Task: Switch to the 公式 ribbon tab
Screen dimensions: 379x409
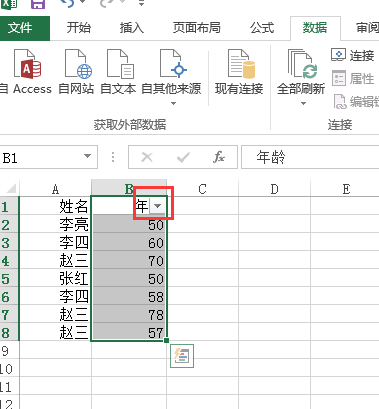Action: pyautogui.click(x=262, y=28)
